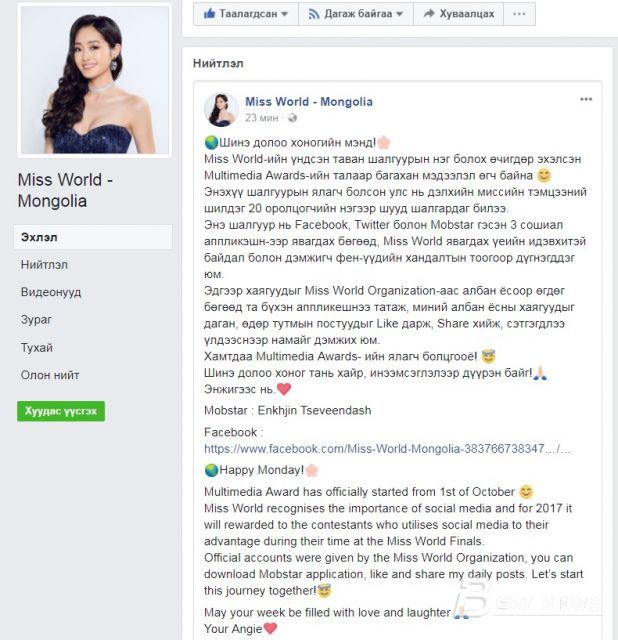Open the post options ellipsis menu
The height and width of the screenshot is (640, 618).
coord(586,99)
